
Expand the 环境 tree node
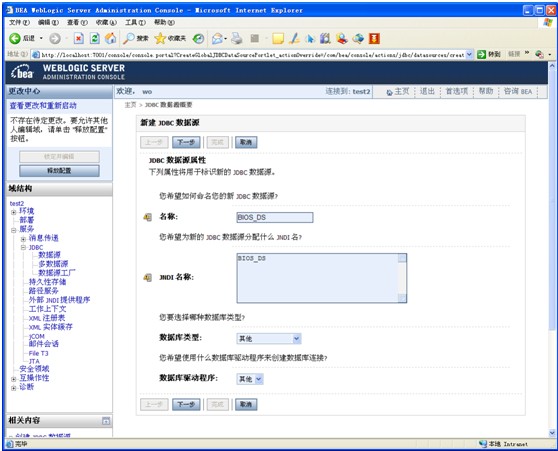pyautogui.click(x=14, y=212)
